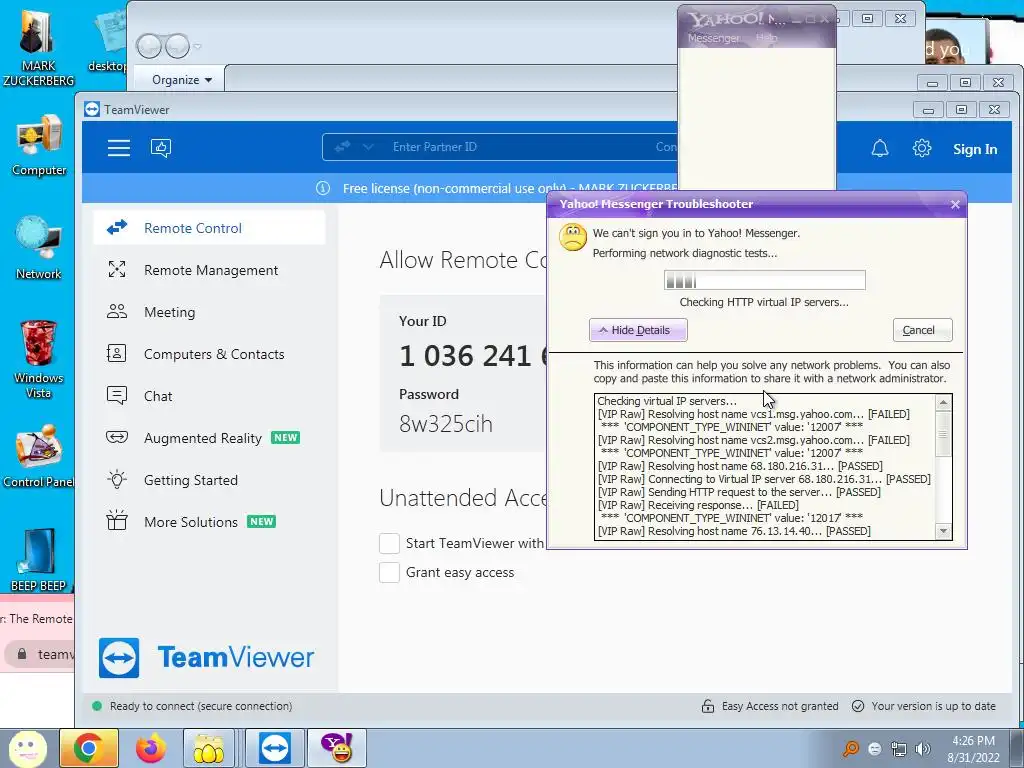Click Back button in Explorer window
Screen dimensions: 1024x768
coord(149,46)
